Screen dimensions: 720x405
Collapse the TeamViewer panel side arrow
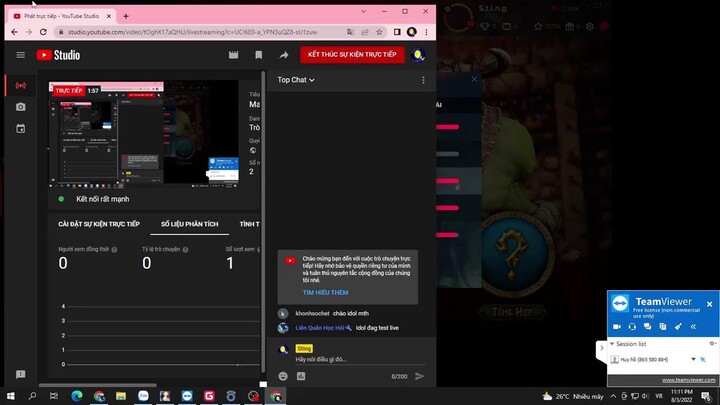click(601, 348)
